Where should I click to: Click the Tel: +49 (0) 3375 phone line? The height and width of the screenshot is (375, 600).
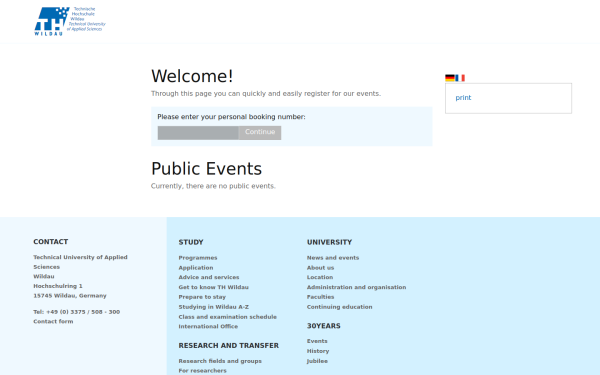[x=77, y=312]
